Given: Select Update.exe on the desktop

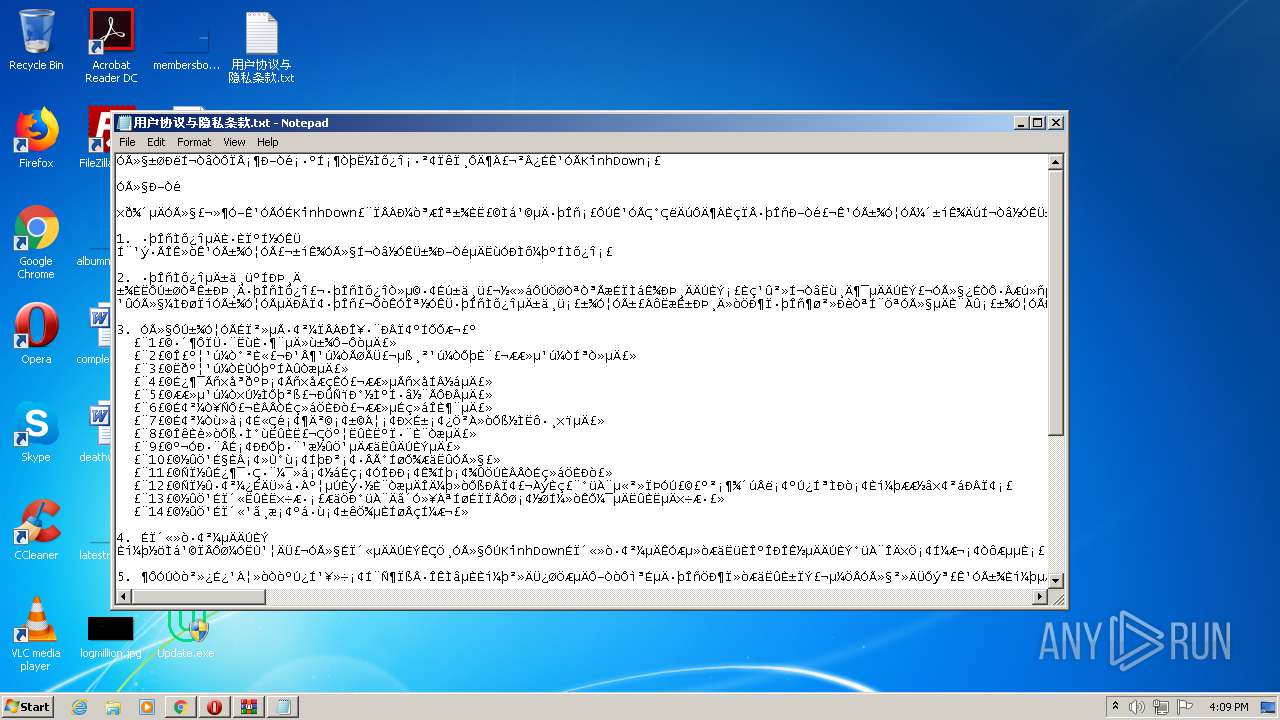Looking at the screenshot, I should tap(185, 635).
